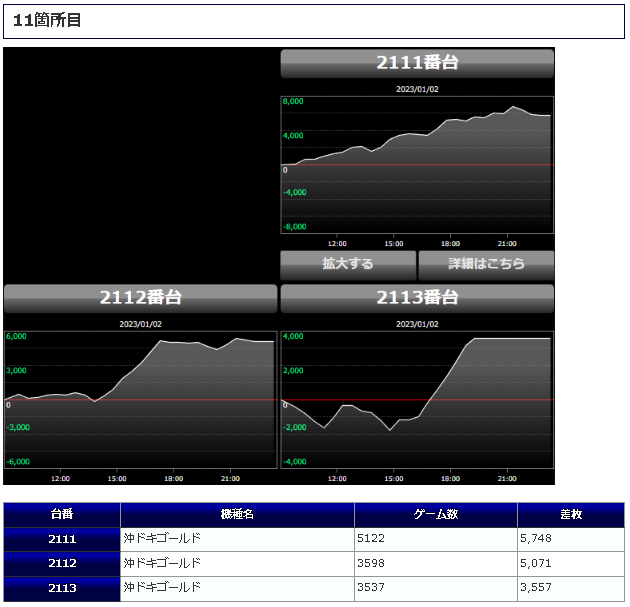Click difference value 5,748
630x607 pixels.
coord(536,538)
